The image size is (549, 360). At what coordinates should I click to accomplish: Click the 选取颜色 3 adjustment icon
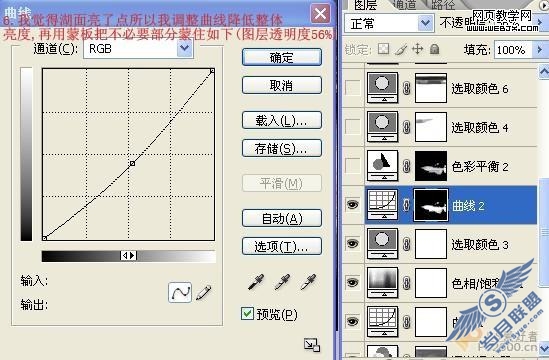[x=382, y=244]
